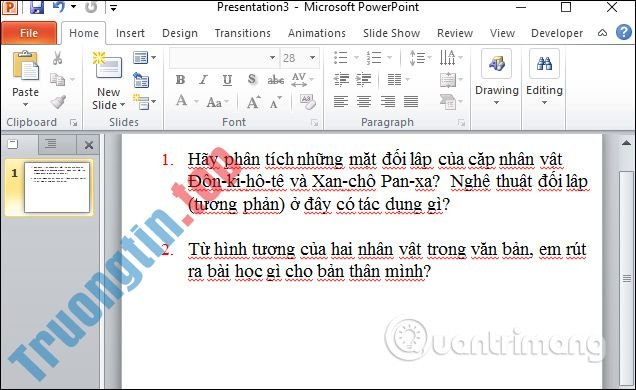Open the Drawing group button

496,77
